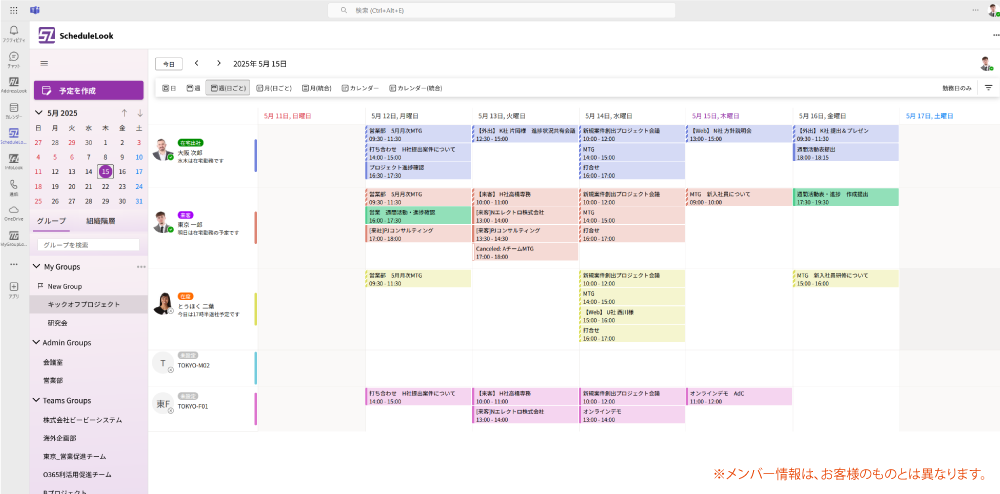This screenshot has width=1000, height=494.
Task: Click the Teams search box
Action: [501, 10]
